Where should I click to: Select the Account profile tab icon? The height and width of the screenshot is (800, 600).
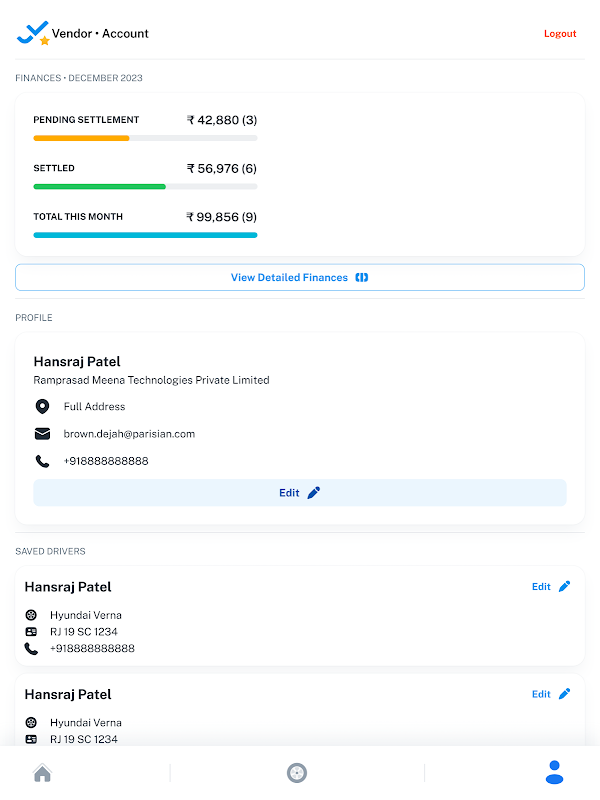(x=554, y=772)
